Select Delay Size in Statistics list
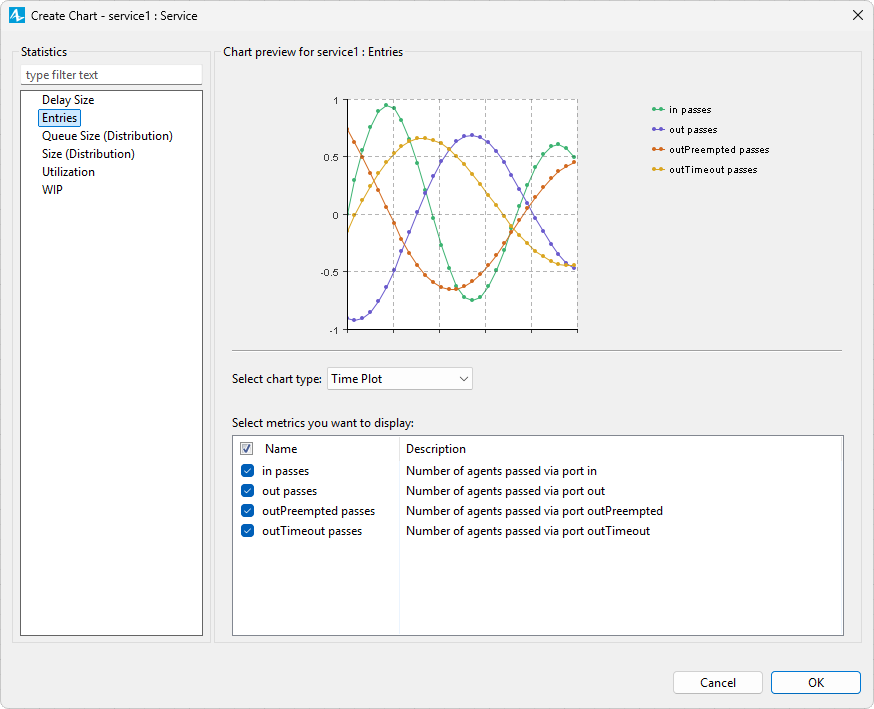874x709 pixels. 68,100
